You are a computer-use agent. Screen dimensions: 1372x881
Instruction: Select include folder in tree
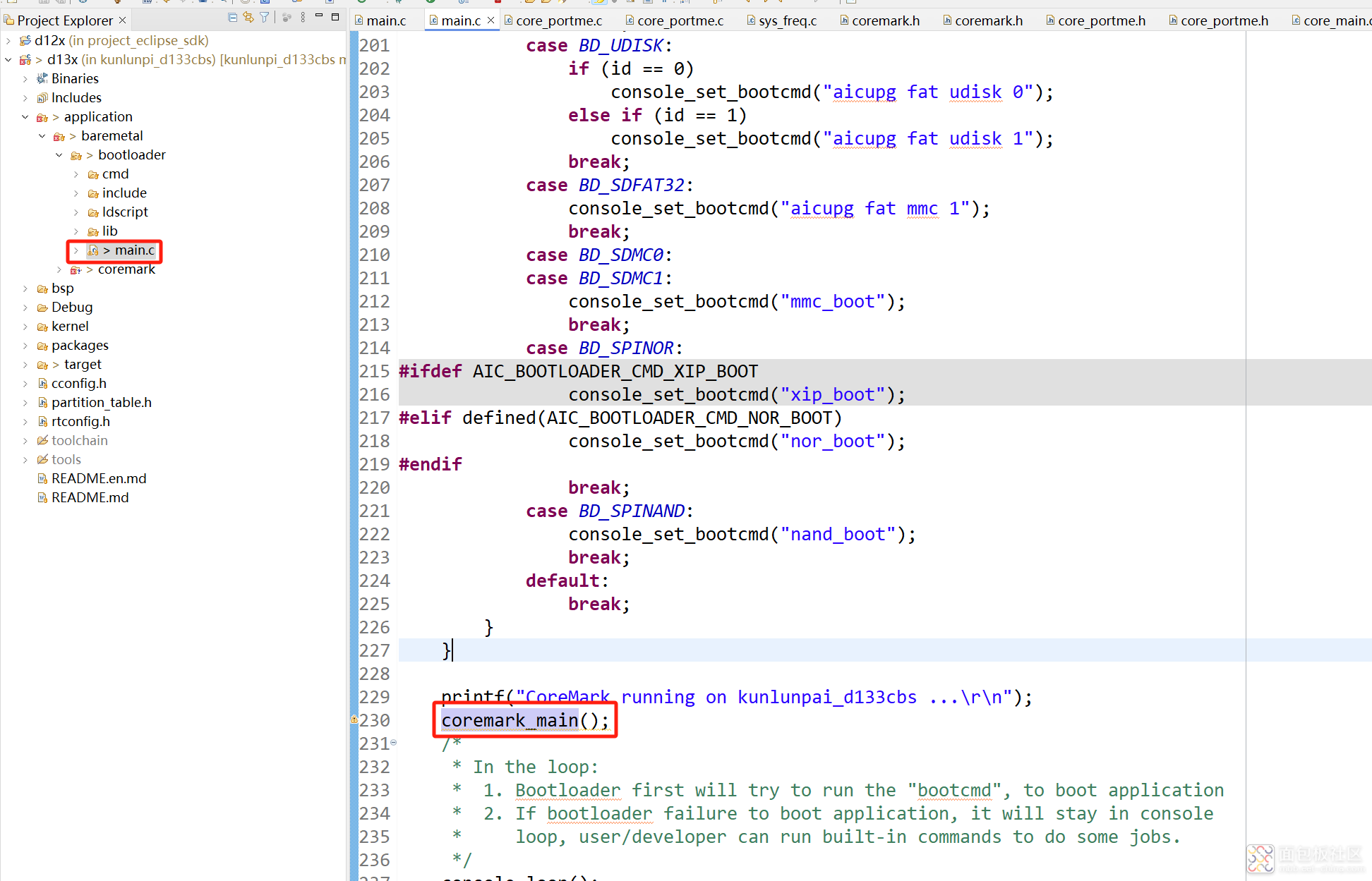click(124, 193)
